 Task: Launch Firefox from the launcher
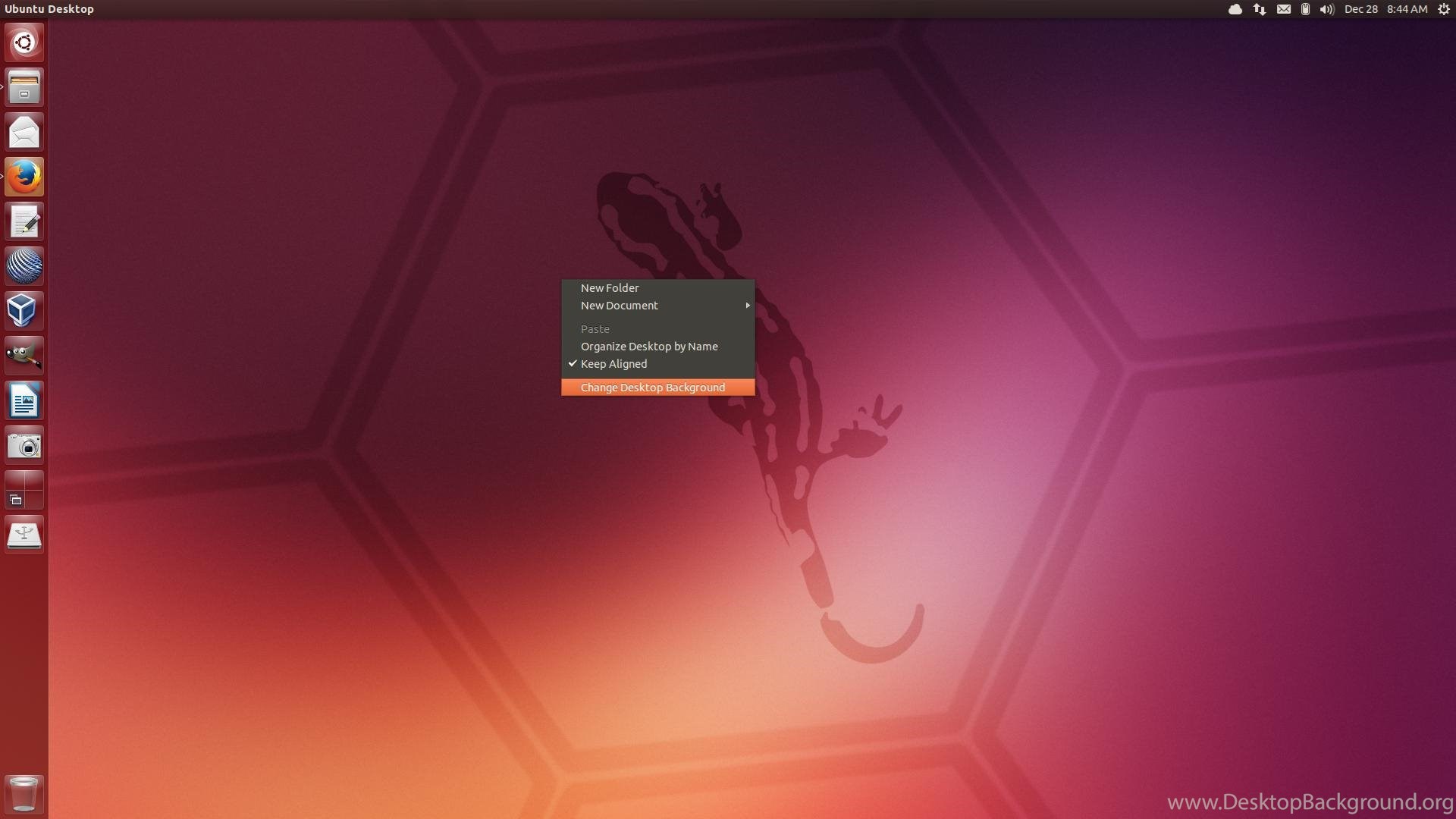pyautogui.click(x=24, y=177)
